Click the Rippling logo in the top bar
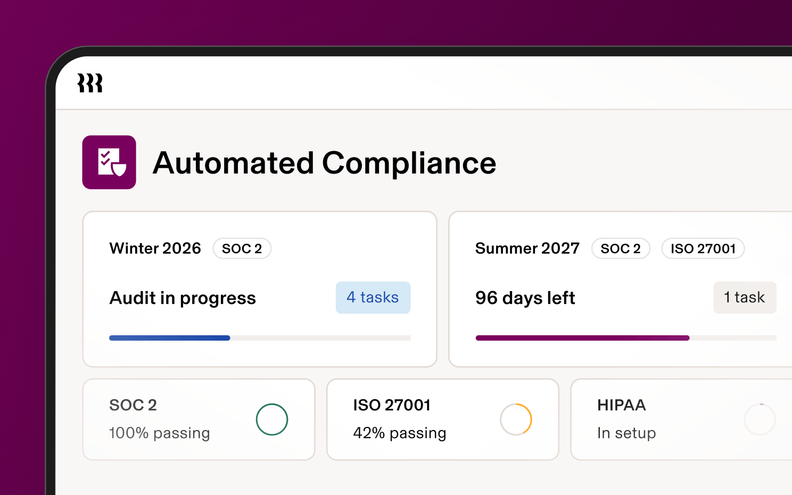This screenshot has height=495, width=792. click(90, 83)
